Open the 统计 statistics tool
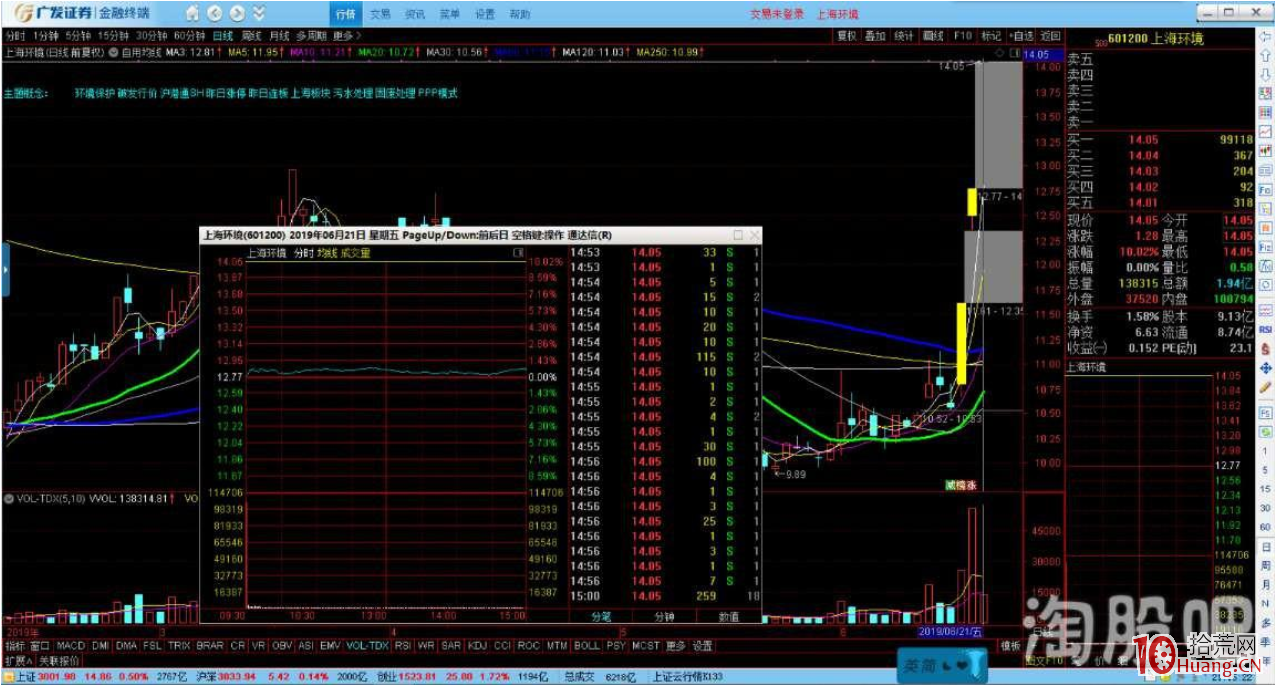The height and width of the screenshot is (685, 1275). pos(905,36)
